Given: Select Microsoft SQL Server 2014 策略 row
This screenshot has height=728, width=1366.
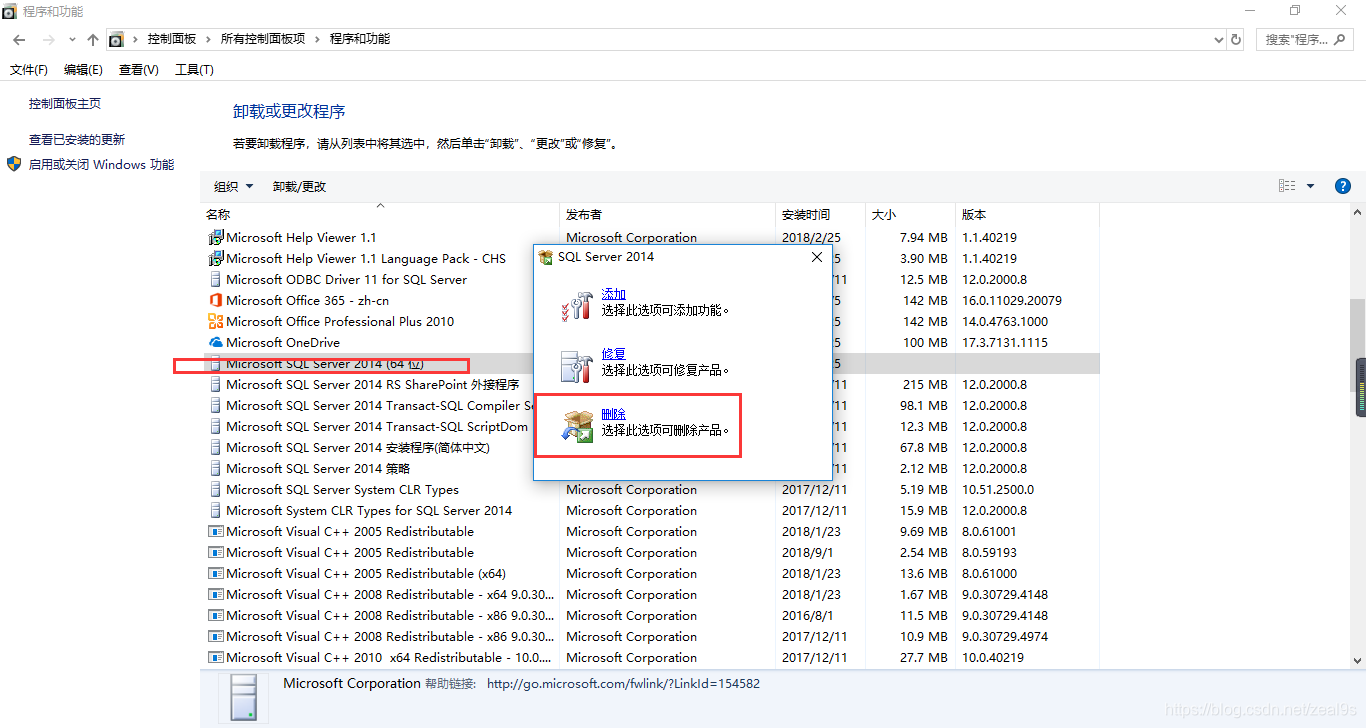Looking at the screenshot, I should 651,469.
